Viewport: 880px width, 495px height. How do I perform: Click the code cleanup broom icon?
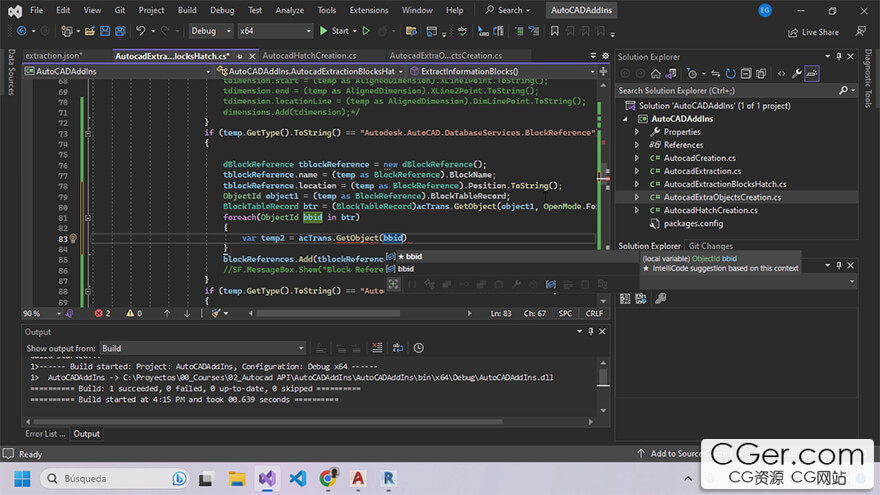(x=216, y=314)
